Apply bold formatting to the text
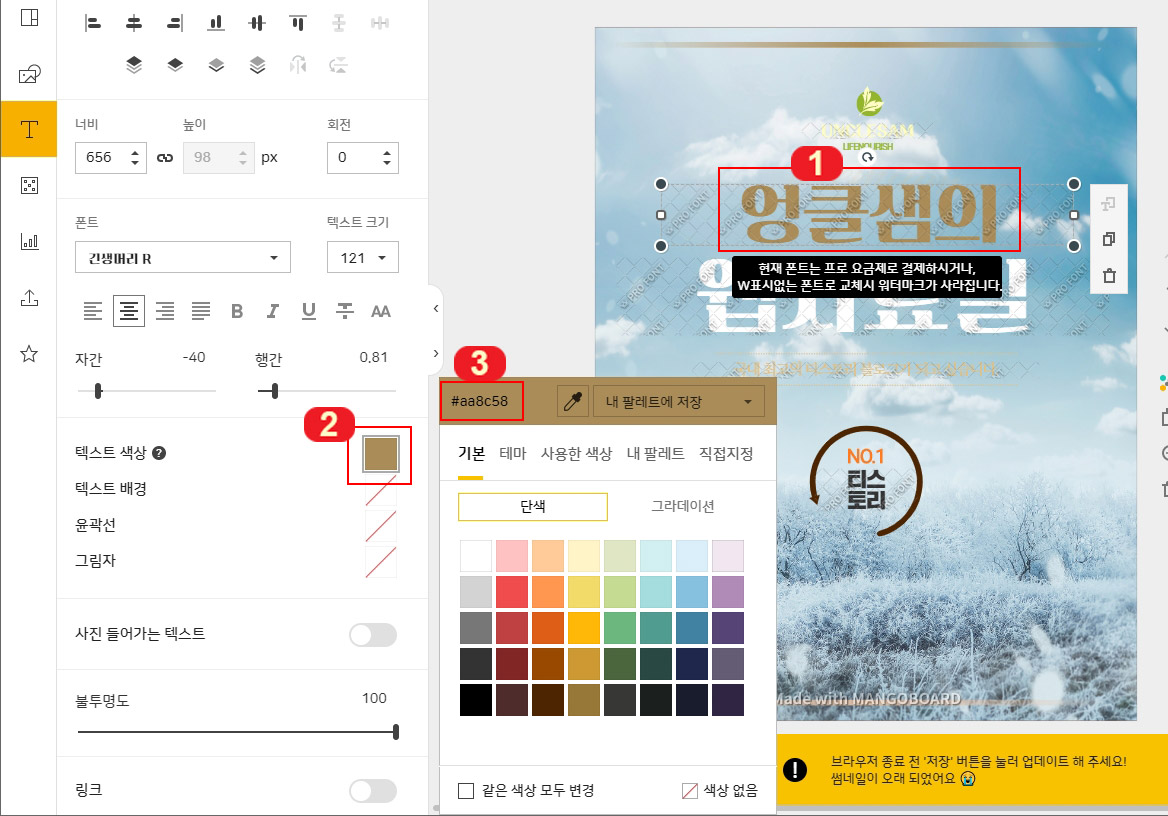Image resolution: width=1168 pixels, height=816 pixels. click(x=237, y=311)
